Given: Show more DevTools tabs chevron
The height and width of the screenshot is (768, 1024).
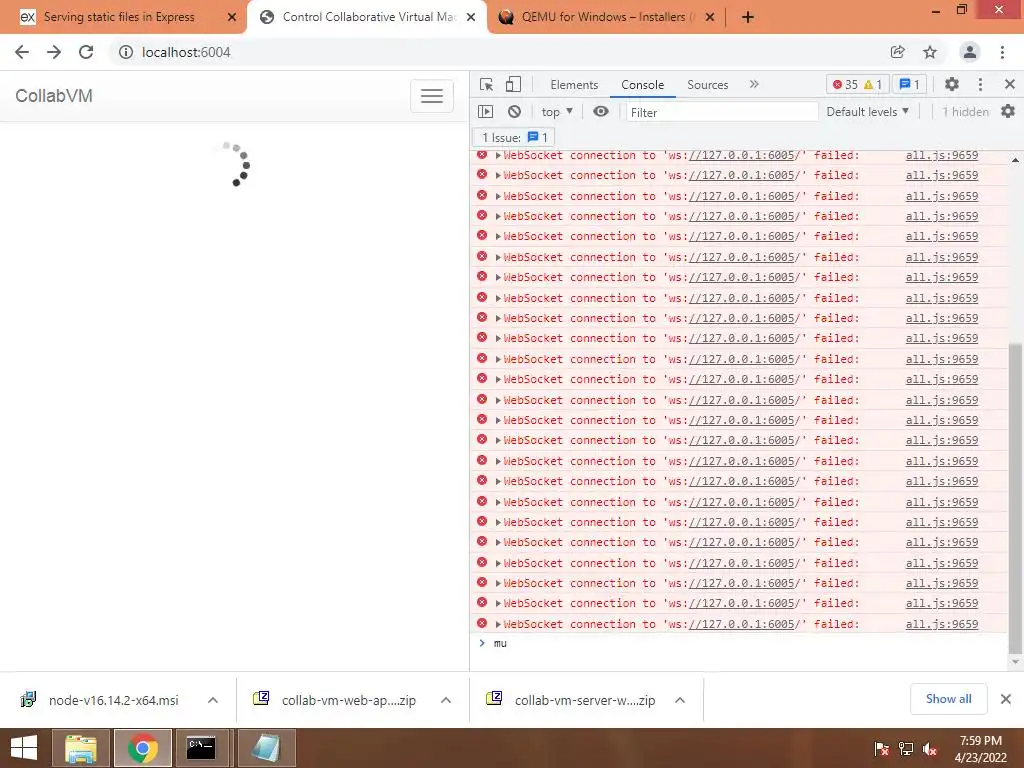Looking at the screenshot, I should [x=754, y=84].
